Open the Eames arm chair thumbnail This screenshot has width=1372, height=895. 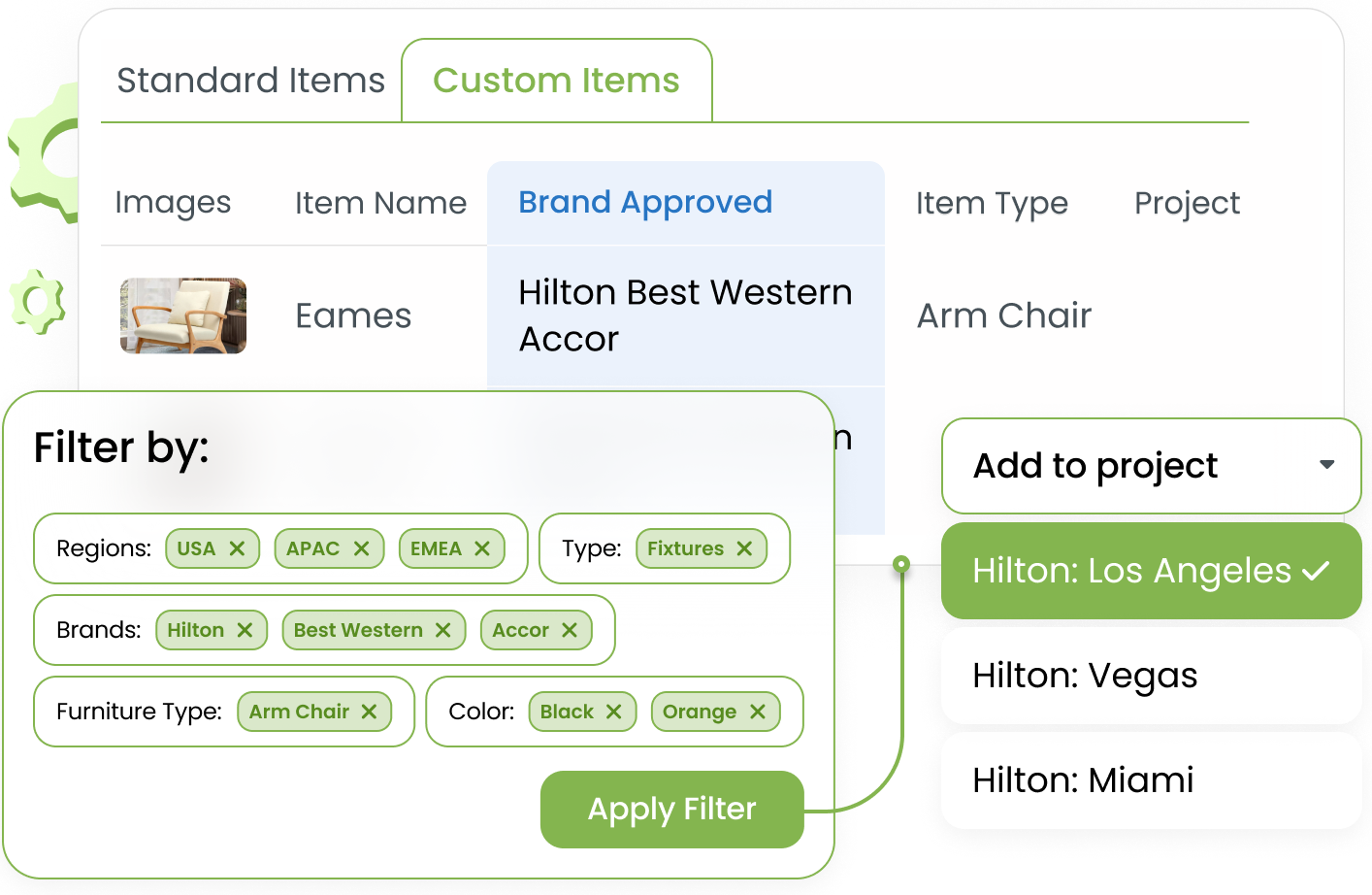pyautogui.click(x=183, y=315)
